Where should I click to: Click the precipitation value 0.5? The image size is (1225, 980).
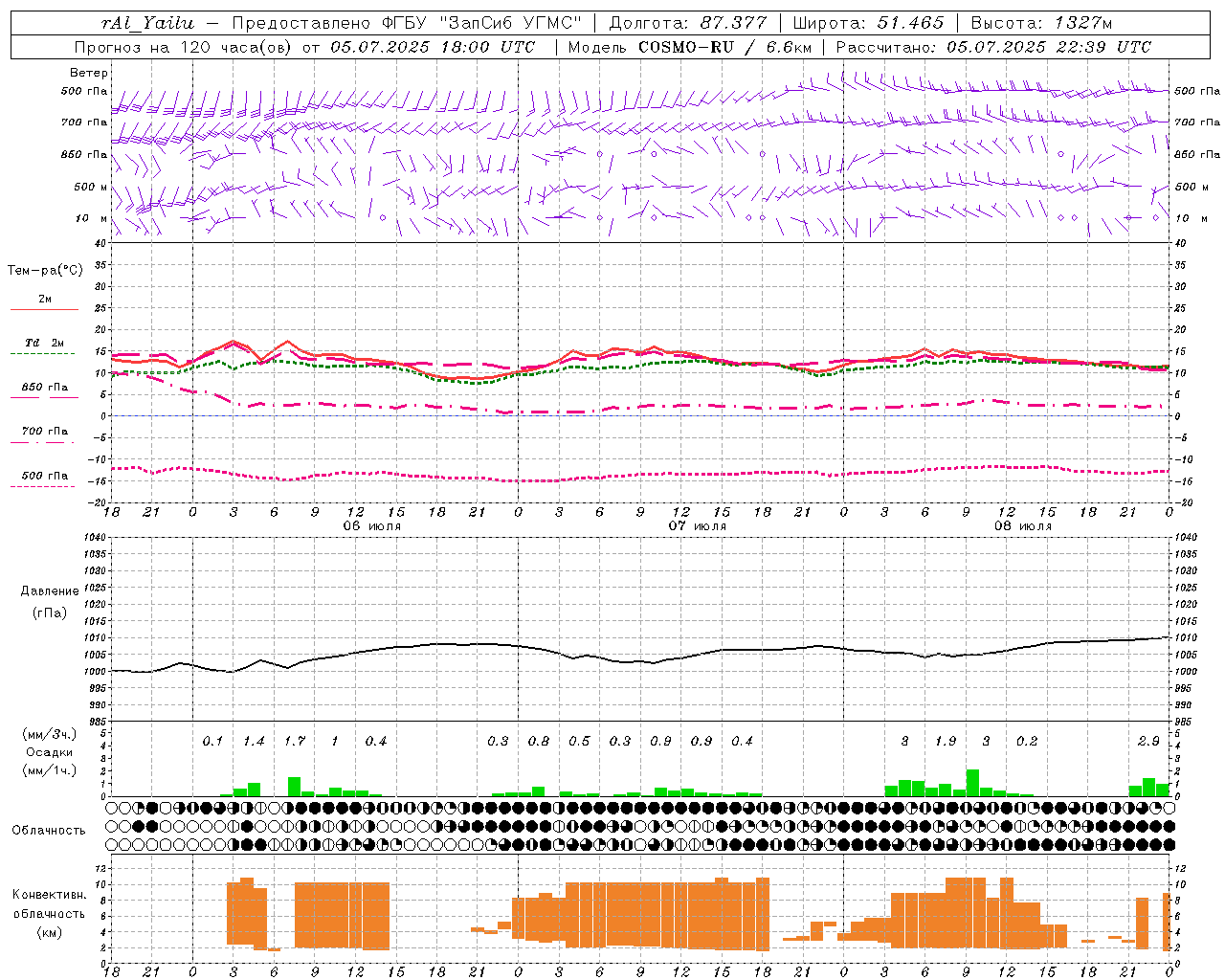[579, 742]
